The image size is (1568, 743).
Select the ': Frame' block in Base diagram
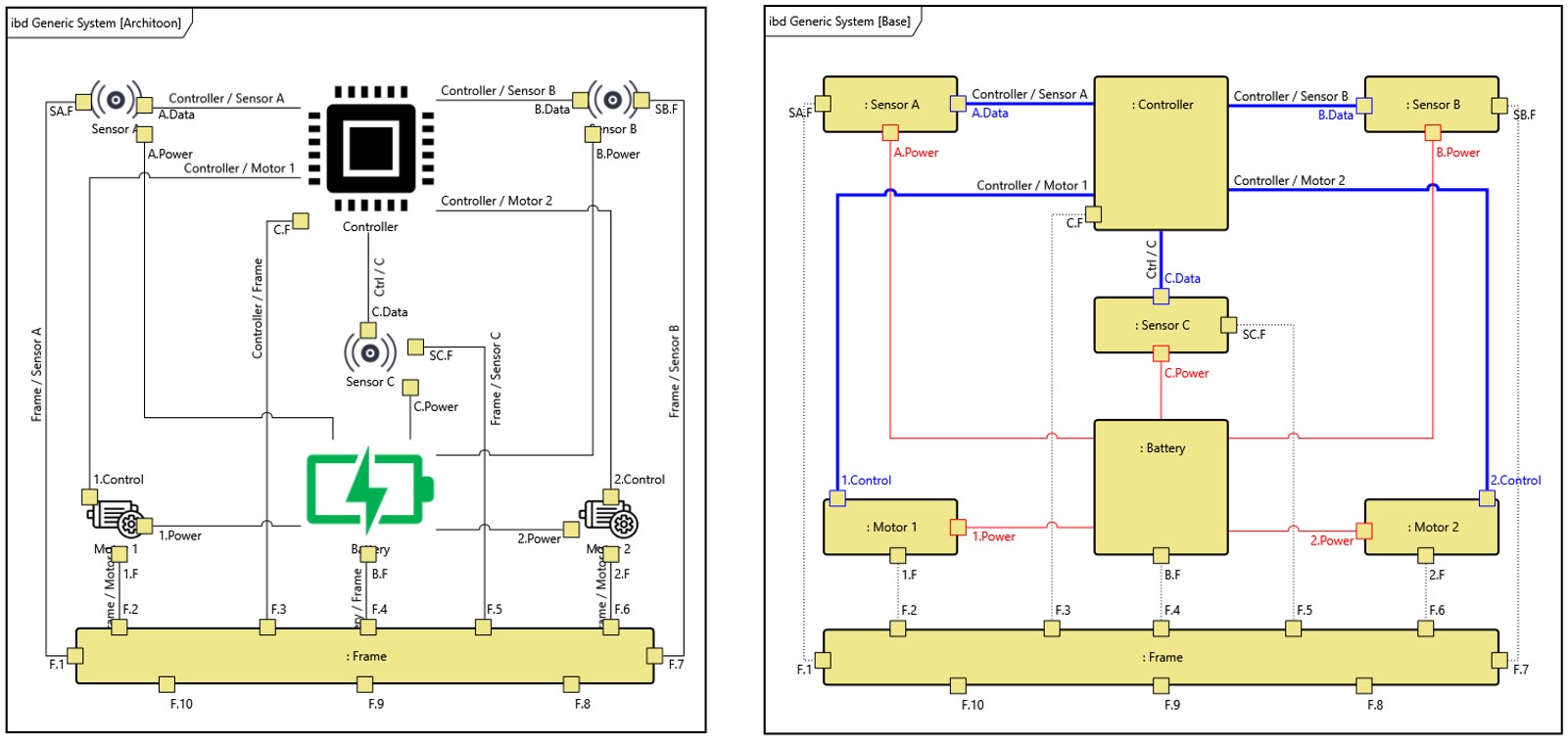(1161, 657)
